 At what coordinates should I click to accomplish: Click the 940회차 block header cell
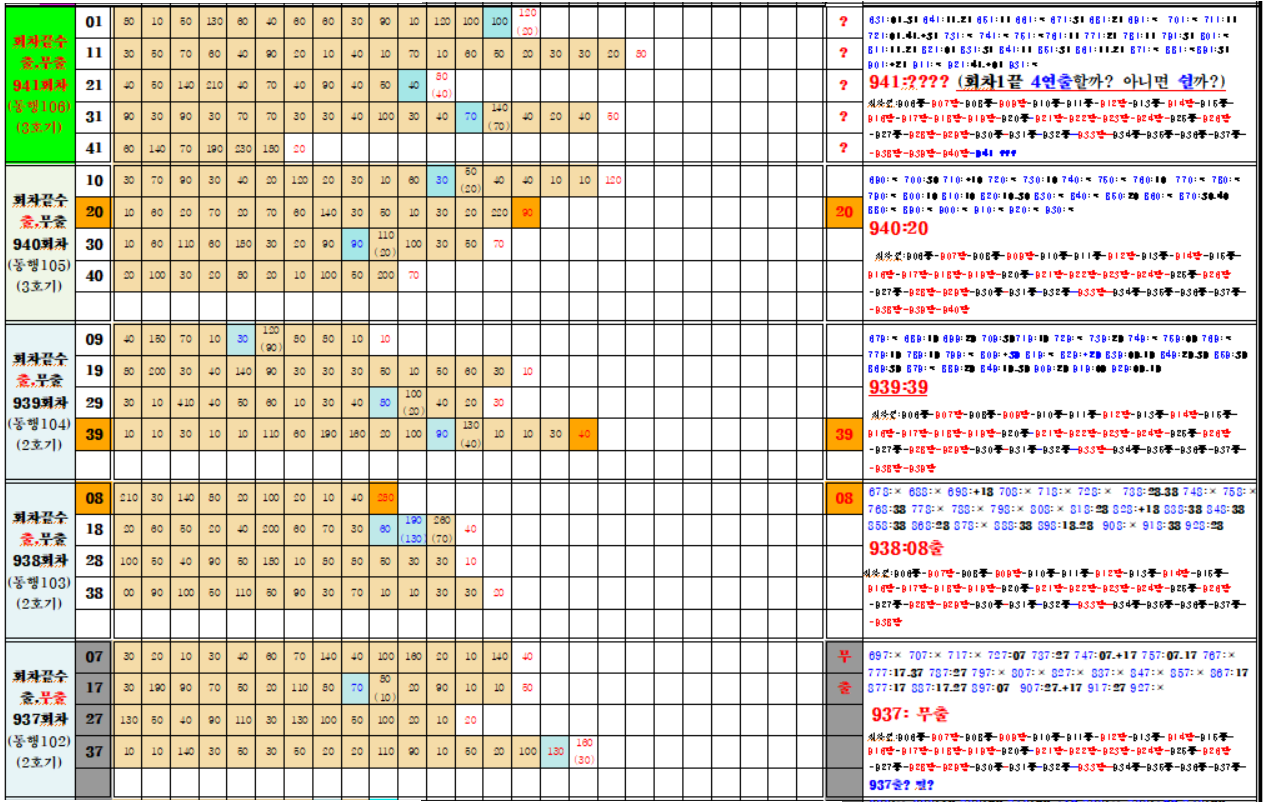(39, 242)
